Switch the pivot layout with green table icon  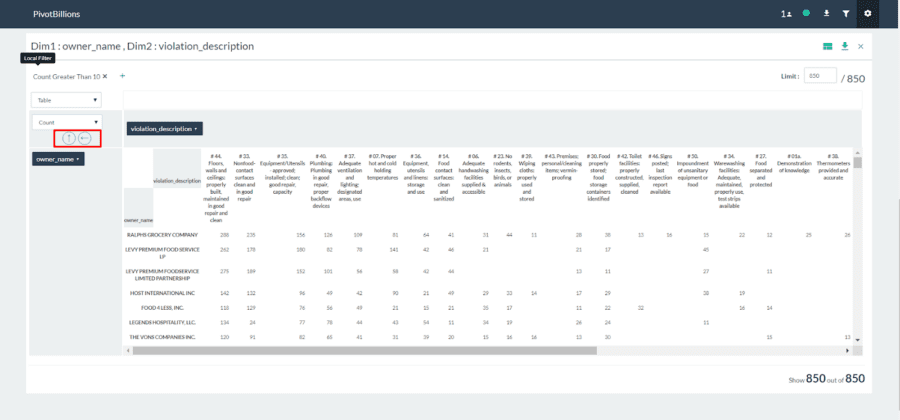[827, 46]
